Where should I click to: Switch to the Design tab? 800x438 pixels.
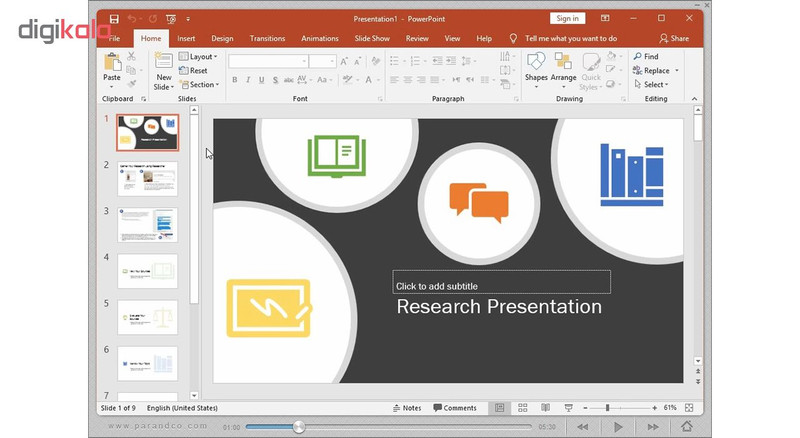(222, 38)
